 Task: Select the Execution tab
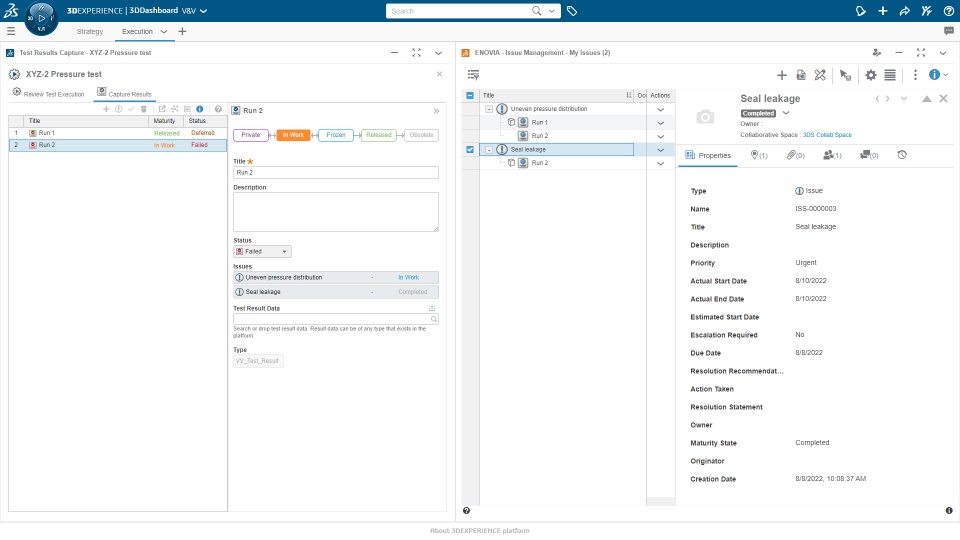click(x=137, y=31)
